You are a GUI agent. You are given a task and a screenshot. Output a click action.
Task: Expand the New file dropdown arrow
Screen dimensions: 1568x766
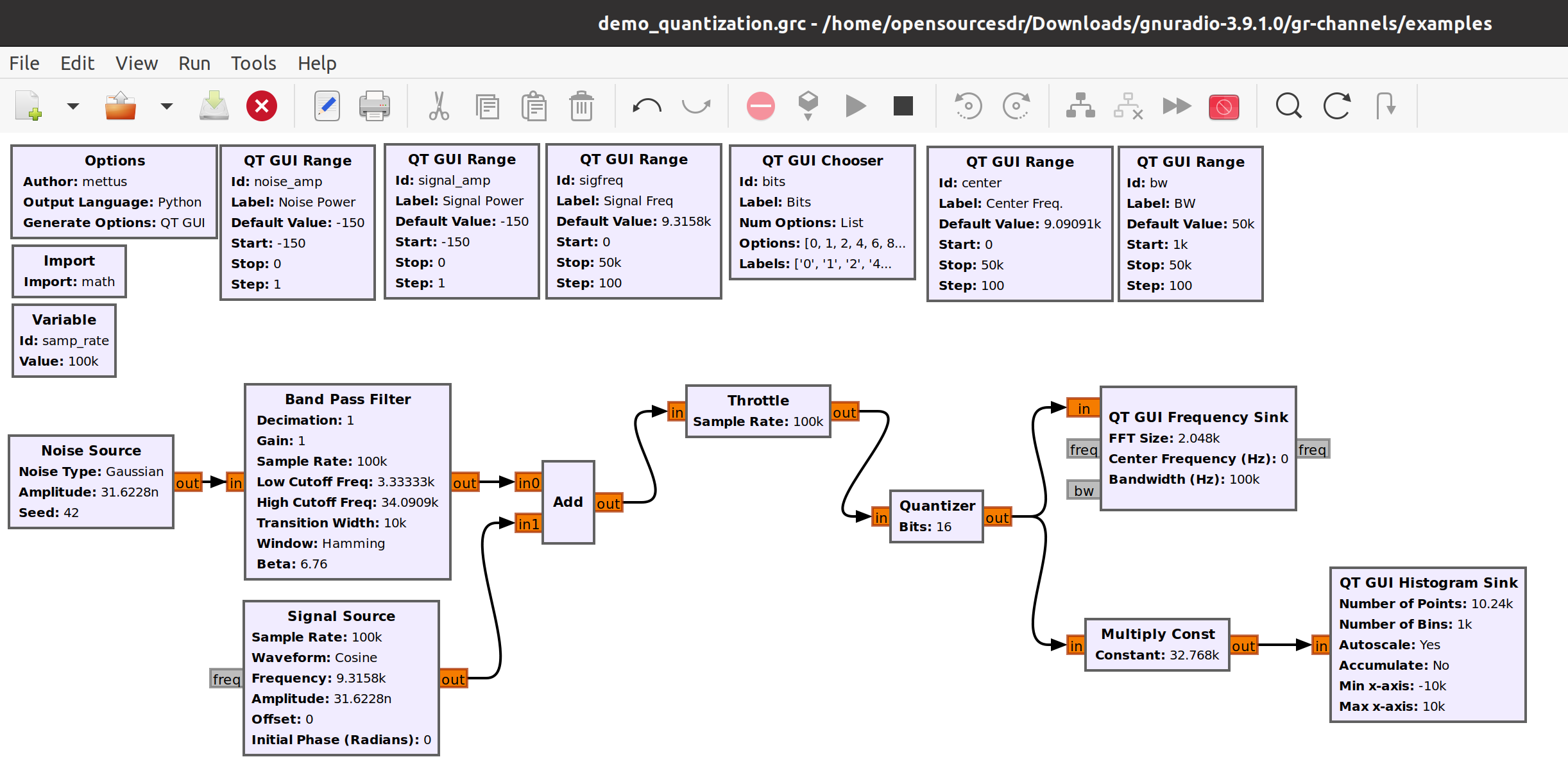coord(73,106)
